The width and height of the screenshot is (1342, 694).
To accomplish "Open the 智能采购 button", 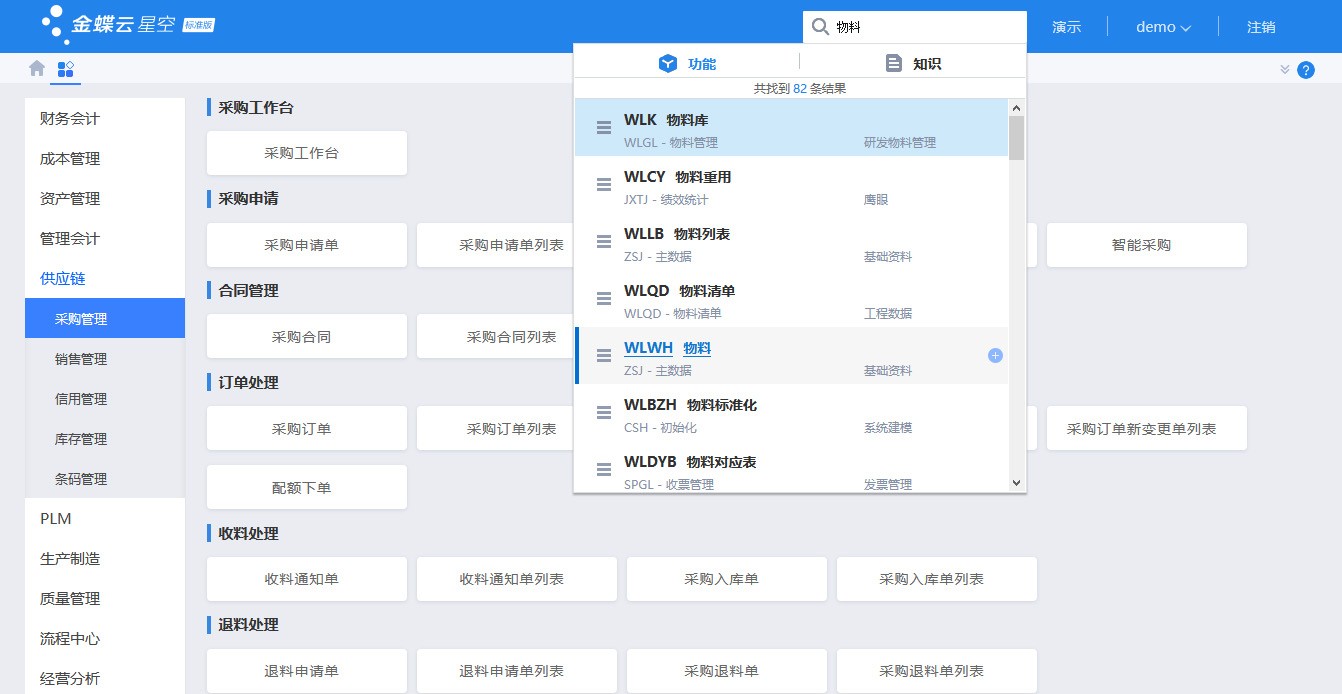I will coord(1146,245).
